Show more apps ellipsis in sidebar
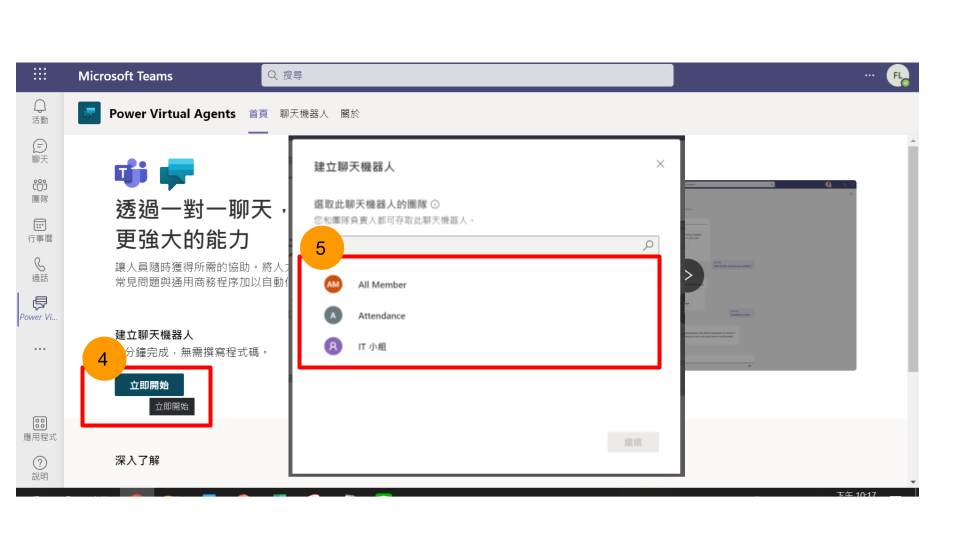Image resolution: width=960 pixels, height=540 pixels. [x=40, y=349]
